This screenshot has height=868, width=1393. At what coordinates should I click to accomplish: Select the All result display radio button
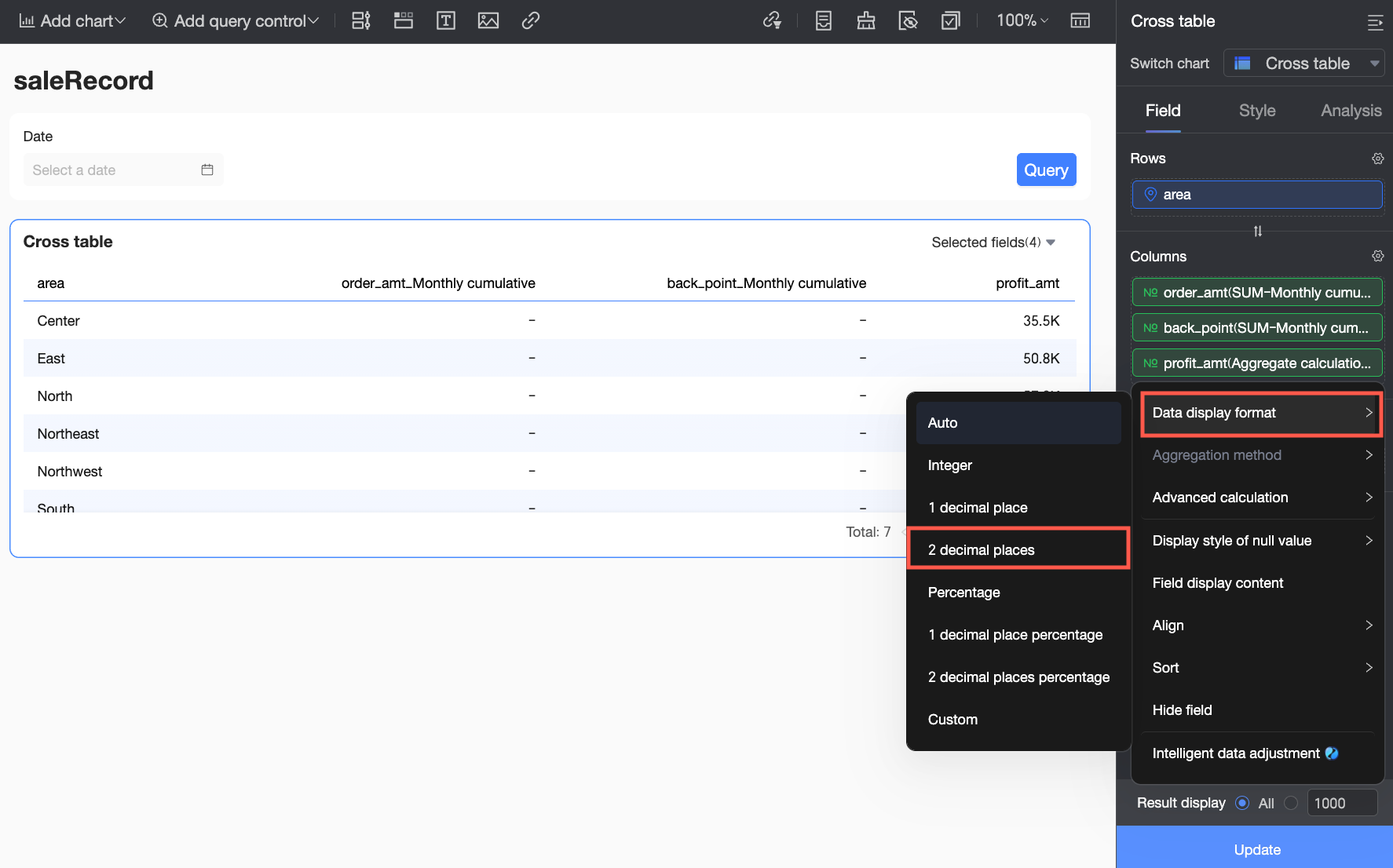pos(1242,803)
